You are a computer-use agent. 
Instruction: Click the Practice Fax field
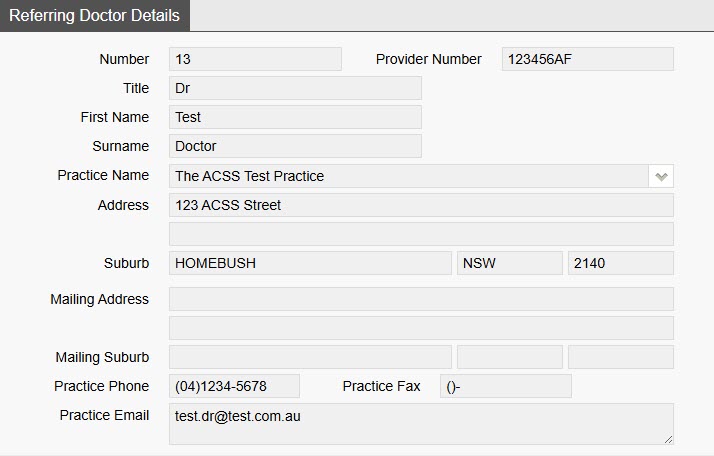pos(506,386)
